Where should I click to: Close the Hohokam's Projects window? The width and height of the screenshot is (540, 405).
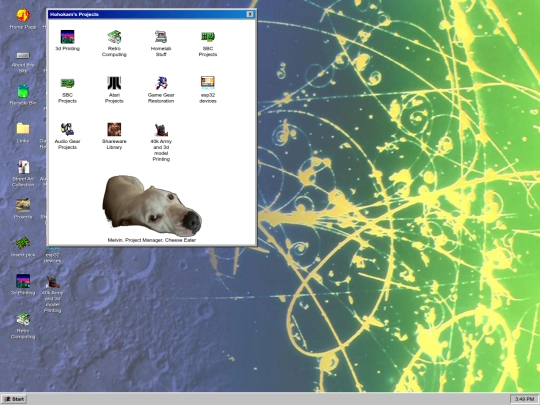[x=250, y=14]
